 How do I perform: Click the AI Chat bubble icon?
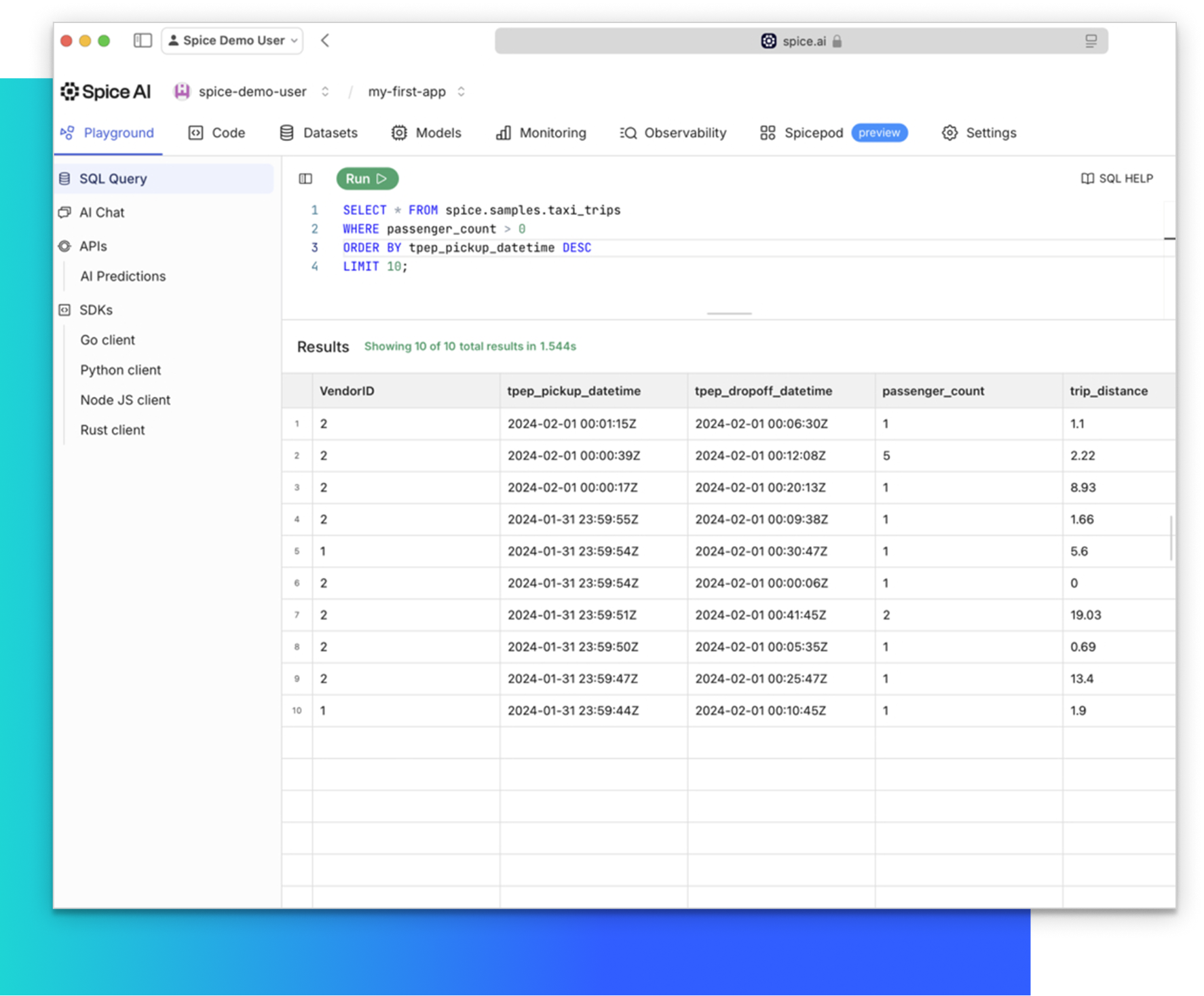[x=64, y=212]
